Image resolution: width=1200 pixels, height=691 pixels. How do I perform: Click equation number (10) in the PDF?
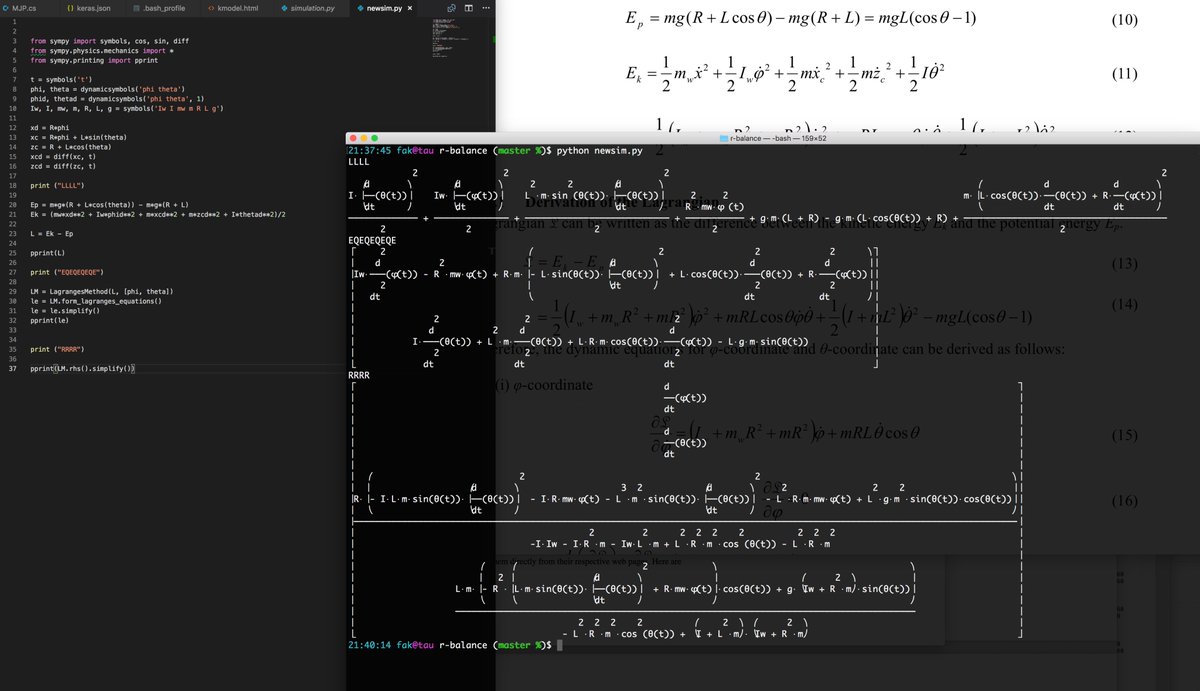pos(1124,18)
